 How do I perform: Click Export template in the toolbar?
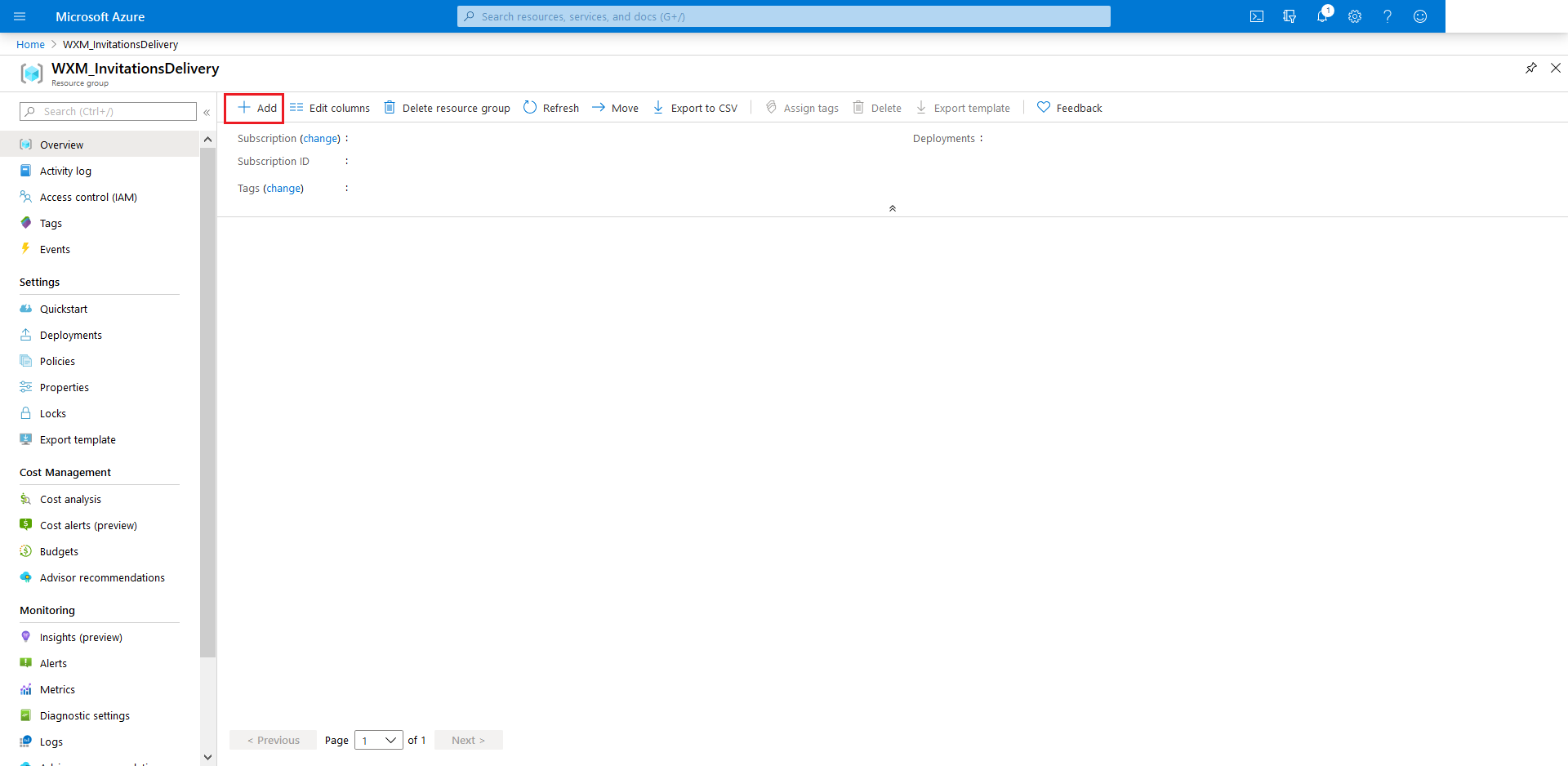(963, 108)
